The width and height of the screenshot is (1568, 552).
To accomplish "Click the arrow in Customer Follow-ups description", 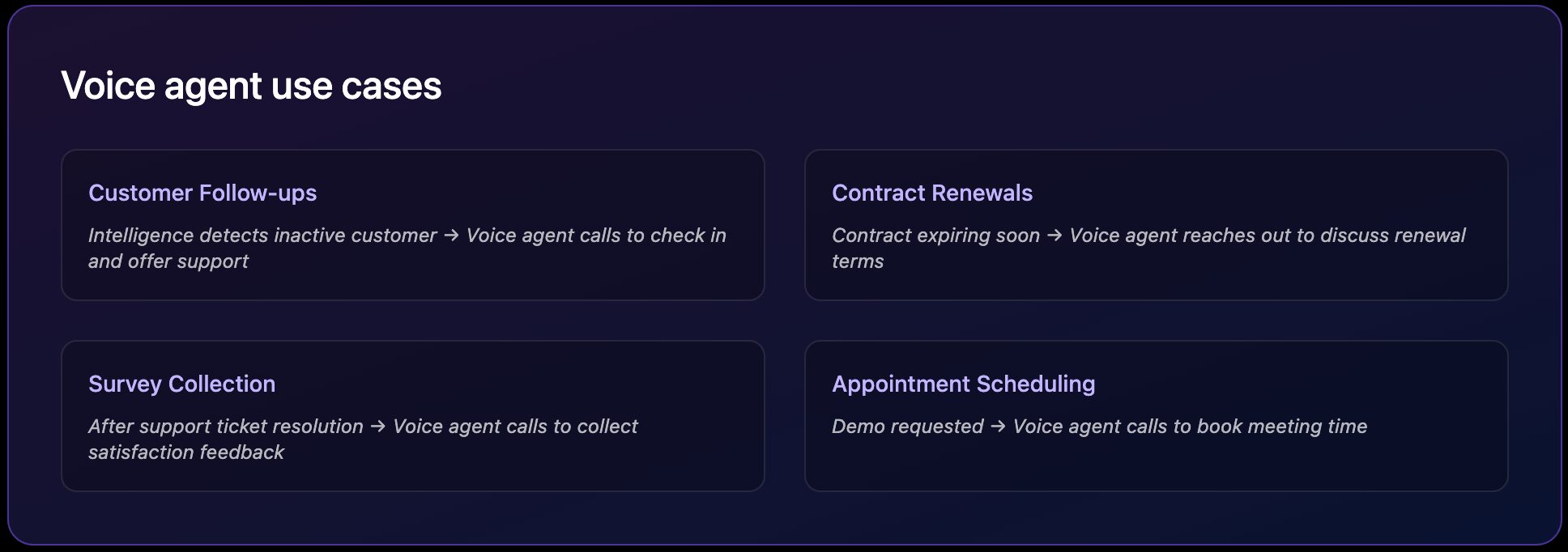I will [452, 236].
